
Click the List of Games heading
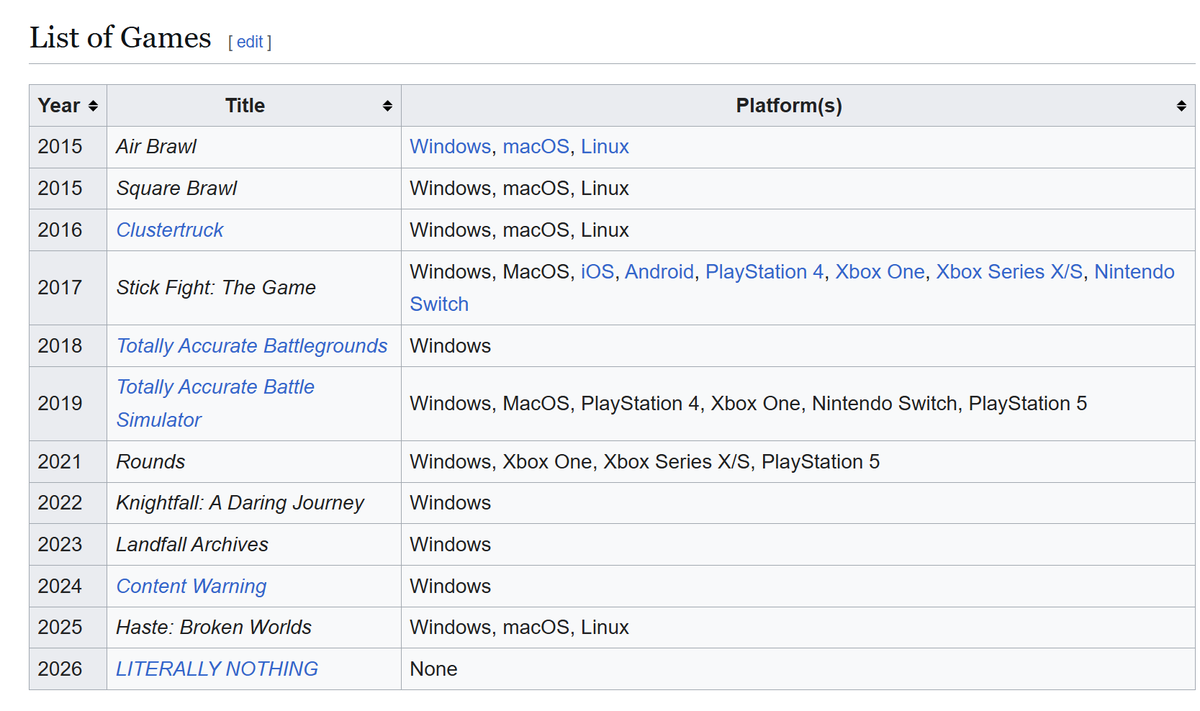(x=120, y=38)
